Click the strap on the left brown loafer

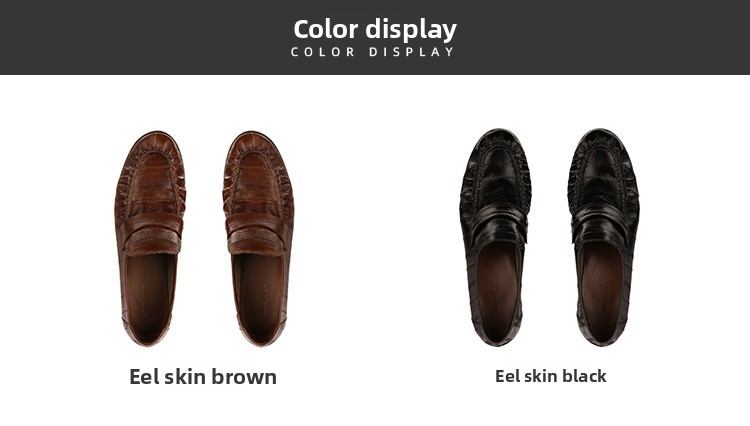tap(154, 234)
